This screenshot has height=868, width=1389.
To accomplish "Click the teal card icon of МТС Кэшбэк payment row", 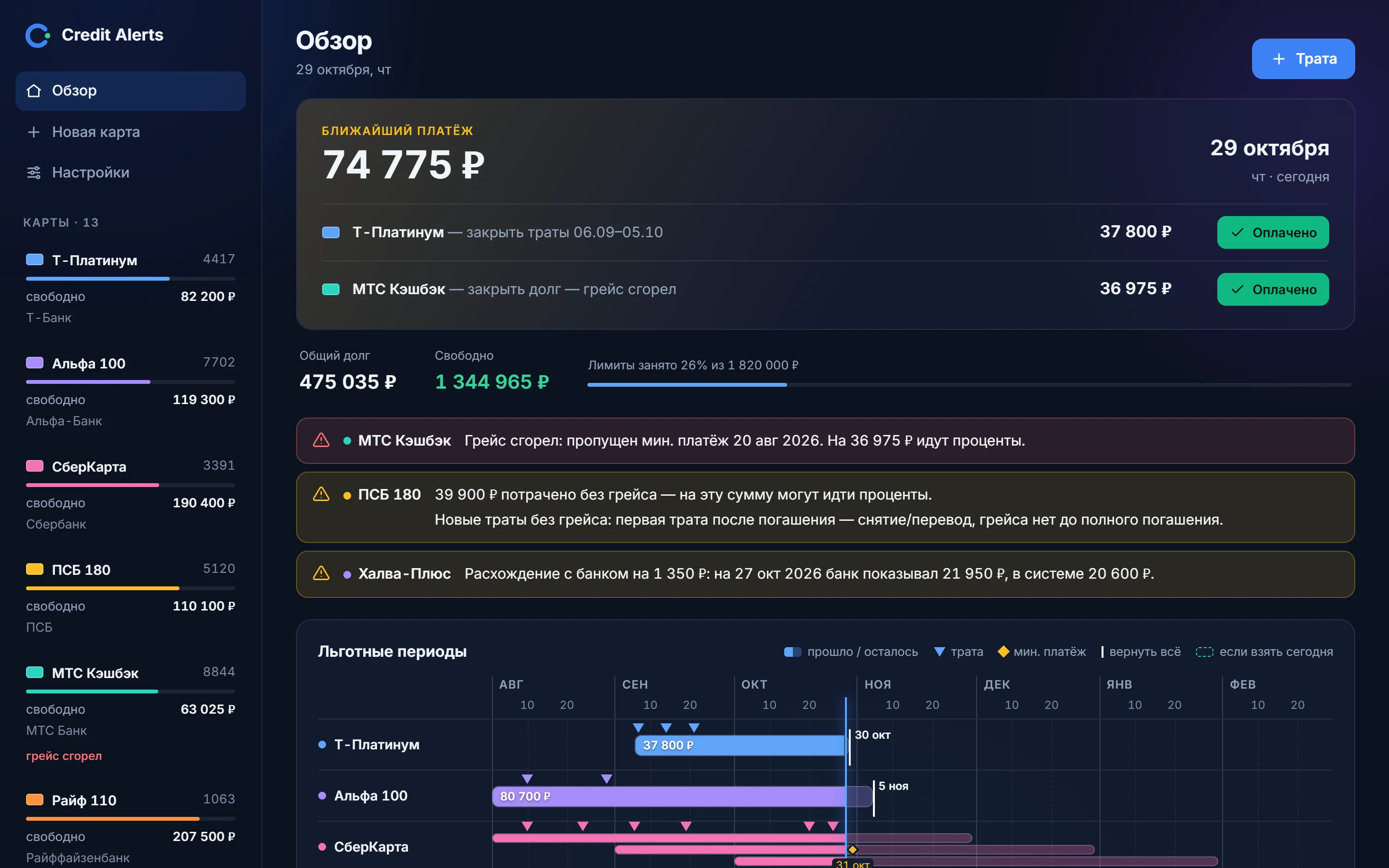I will [330, 289].
